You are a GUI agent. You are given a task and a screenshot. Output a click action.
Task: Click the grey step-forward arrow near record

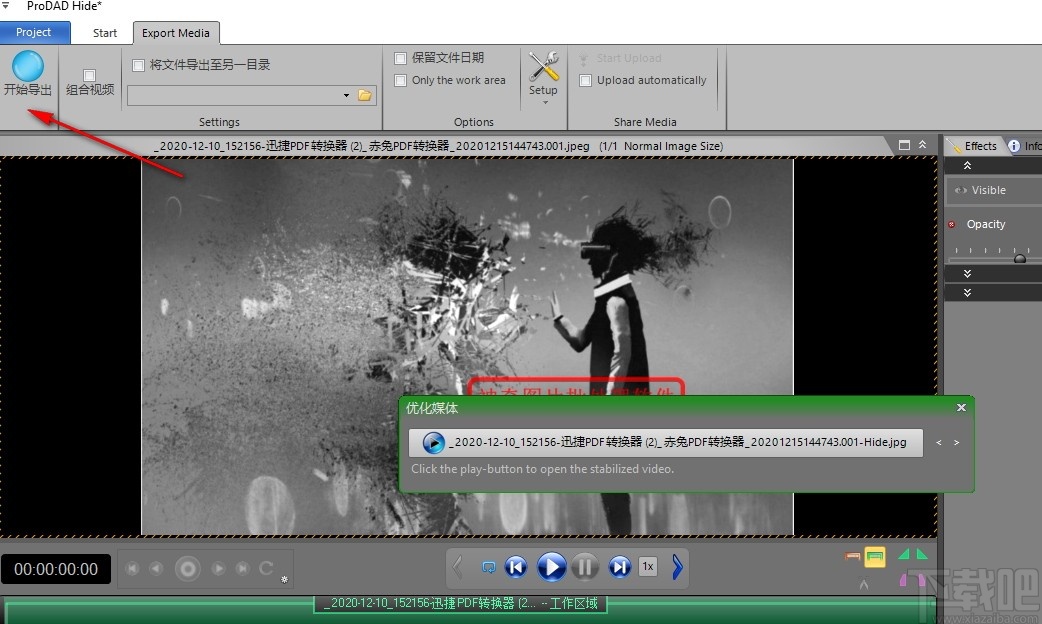[x=218, y=569]
